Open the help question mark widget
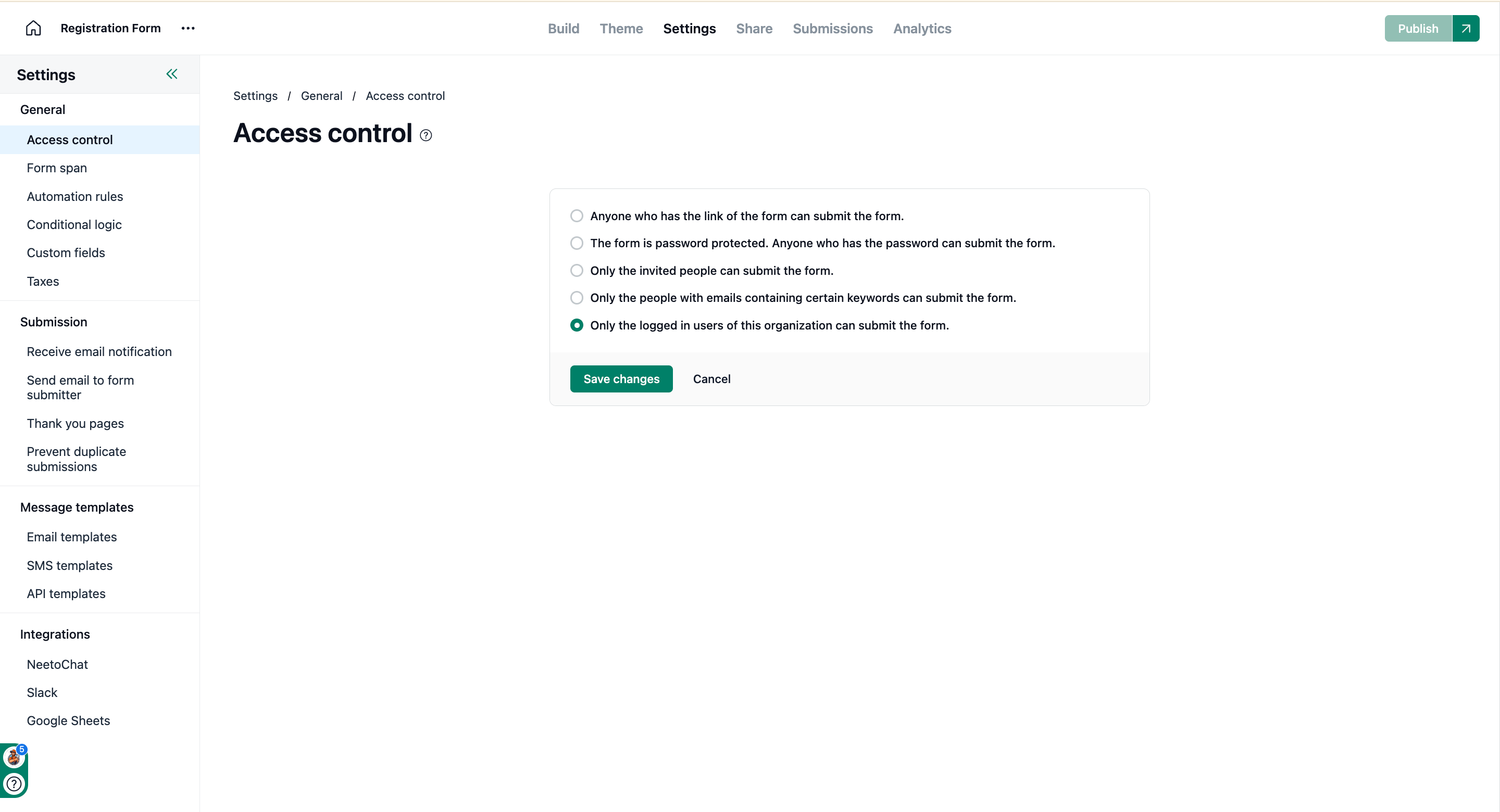Screen dimensions: 1500x812 [x=14, y=783]
